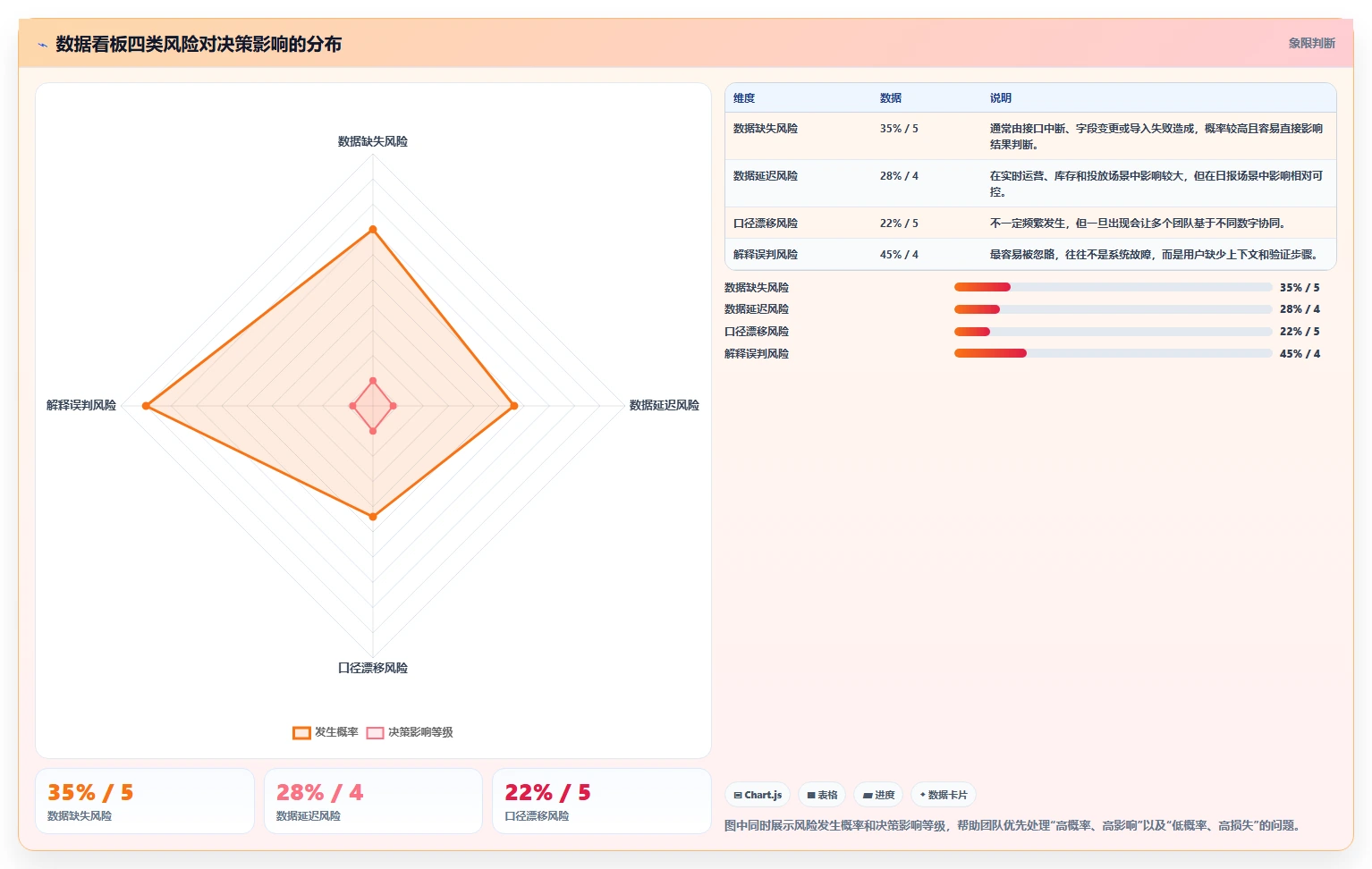The width and height of the screenshot is (1372, 869).
Task: Click the orange radar point on 数据延迟风险 axis
Action: tap(514, 406)
